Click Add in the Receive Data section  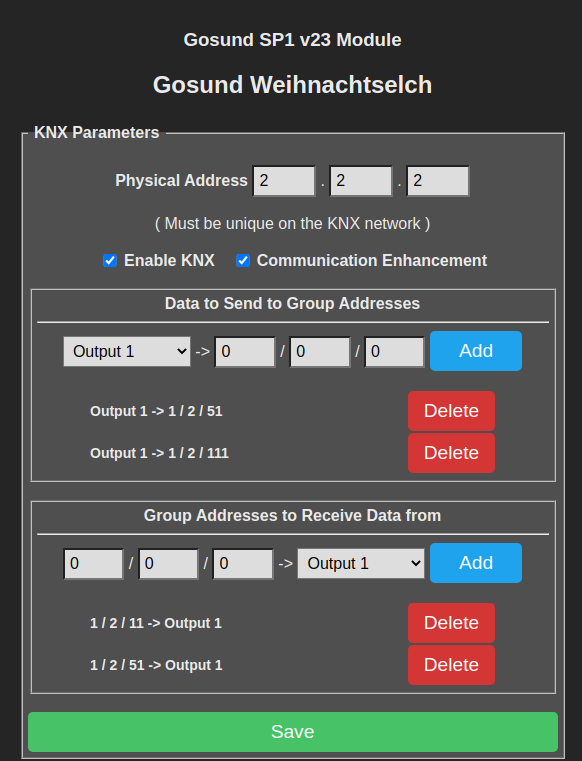tap(476, 563)
